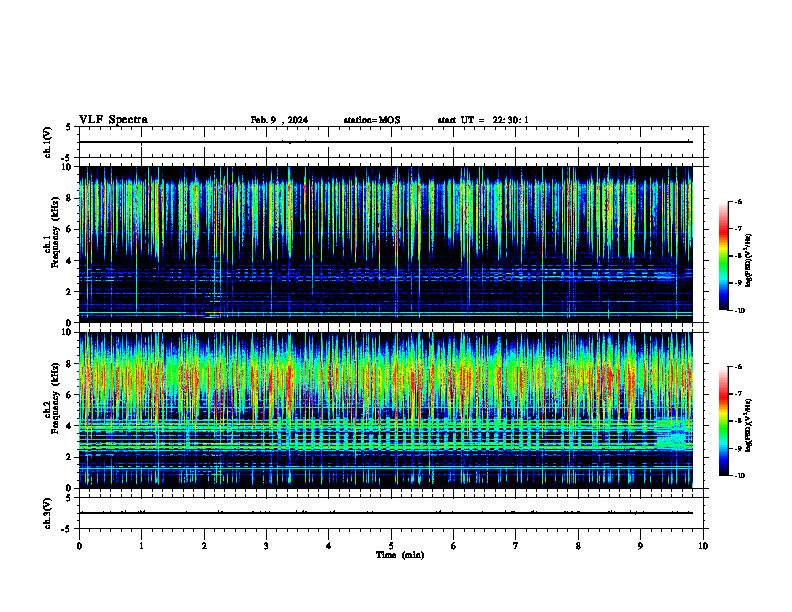Click time axis tick label "6"
Screen dimensions: 792x612
click(454, 546)
